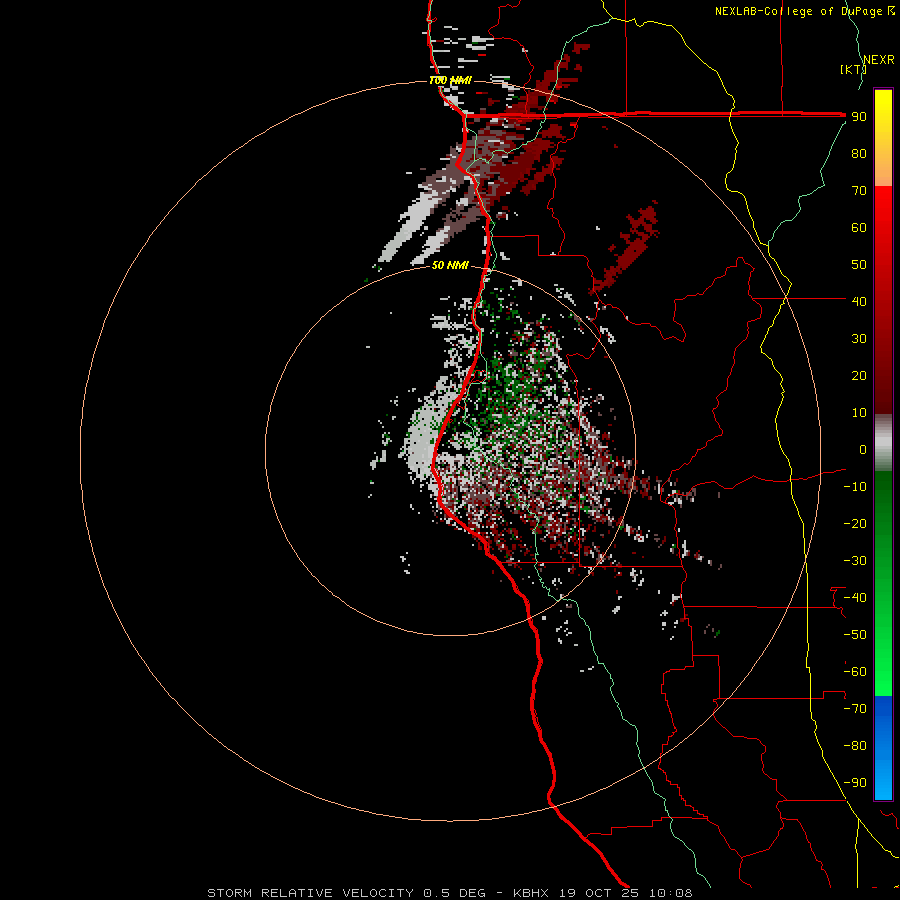Click the 40 value on the velocity scale
This screenshot has height=900, width=900.
click(859, 301)
